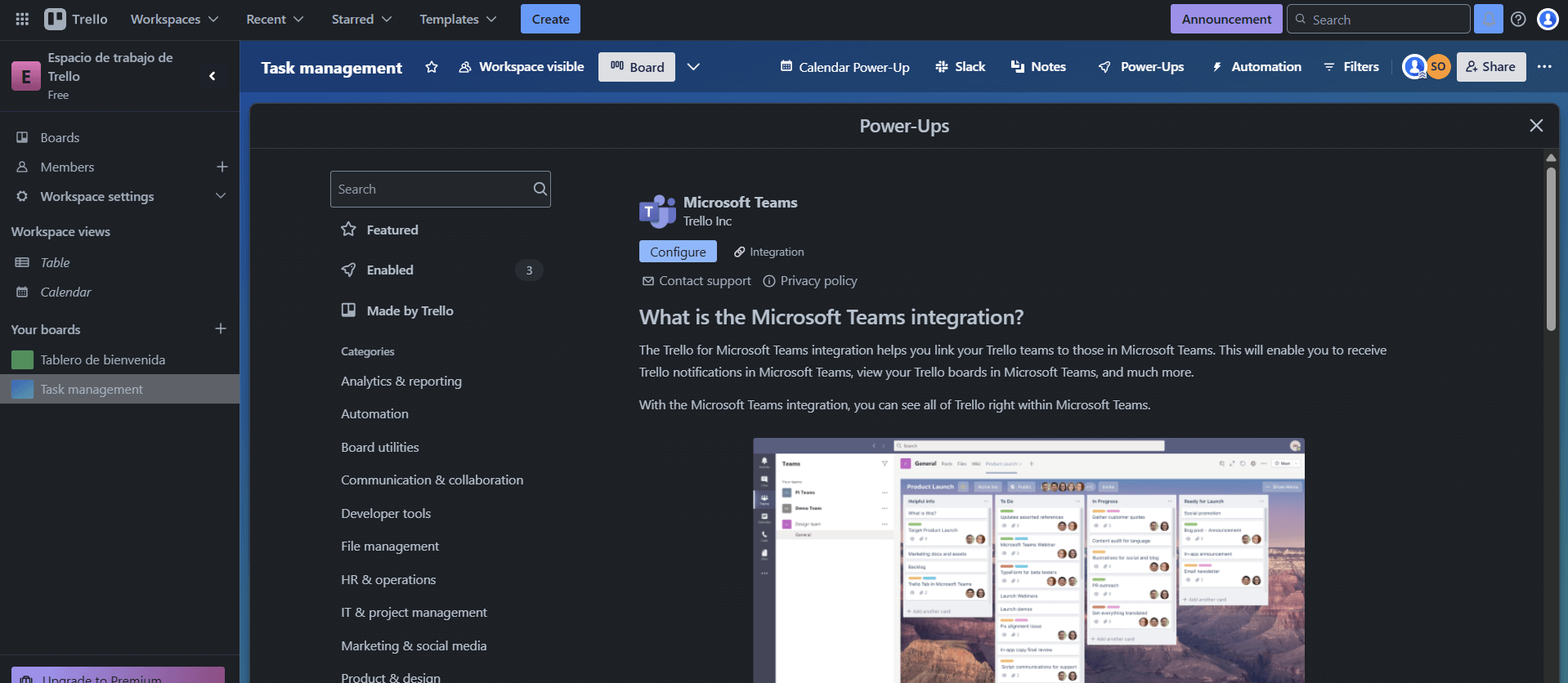This screenshot has height=683, width=1568.
Task: Open Privacy policy link
Action: coord(810,281)
